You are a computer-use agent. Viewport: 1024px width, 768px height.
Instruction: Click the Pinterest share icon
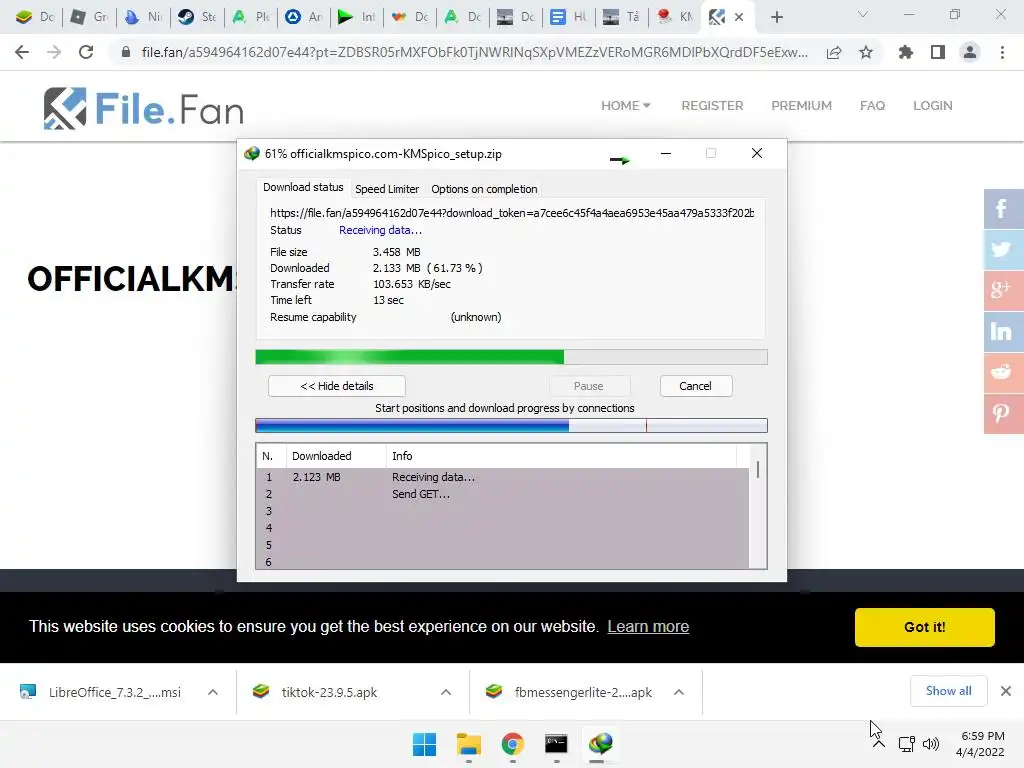[1003, 413]
